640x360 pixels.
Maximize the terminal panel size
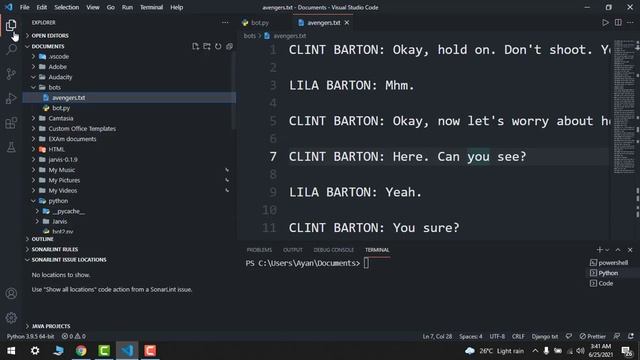(x=618, y=249)
